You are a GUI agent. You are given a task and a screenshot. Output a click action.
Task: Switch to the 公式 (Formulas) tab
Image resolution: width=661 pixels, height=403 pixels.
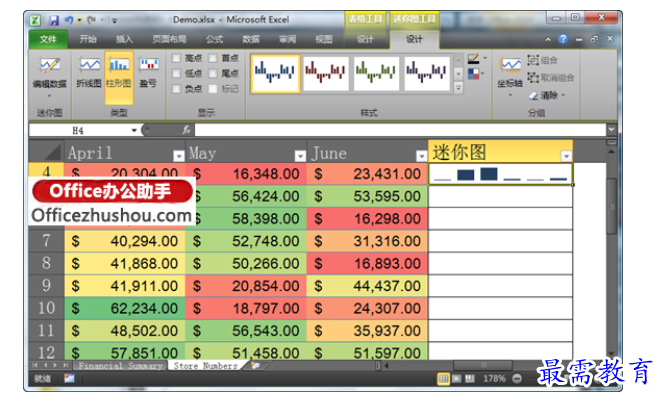coord(214,39)
